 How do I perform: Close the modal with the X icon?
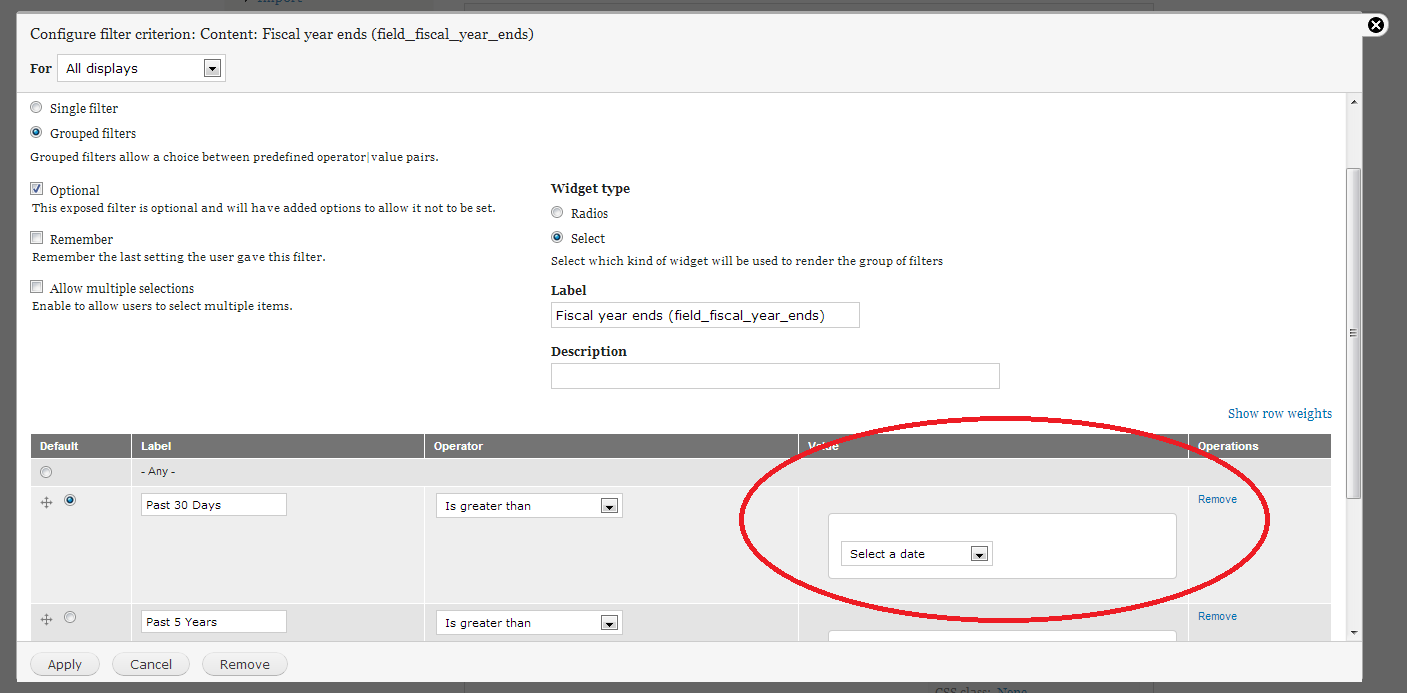point(1376,25)
